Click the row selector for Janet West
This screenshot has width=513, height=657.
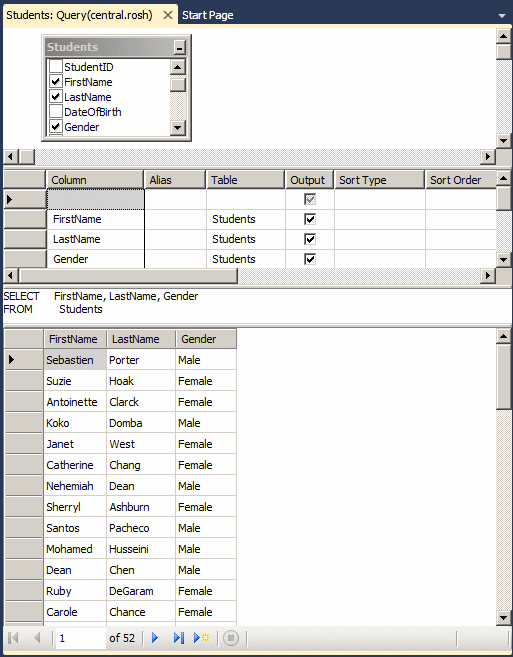pyautogui.click(x=23, y=444)
